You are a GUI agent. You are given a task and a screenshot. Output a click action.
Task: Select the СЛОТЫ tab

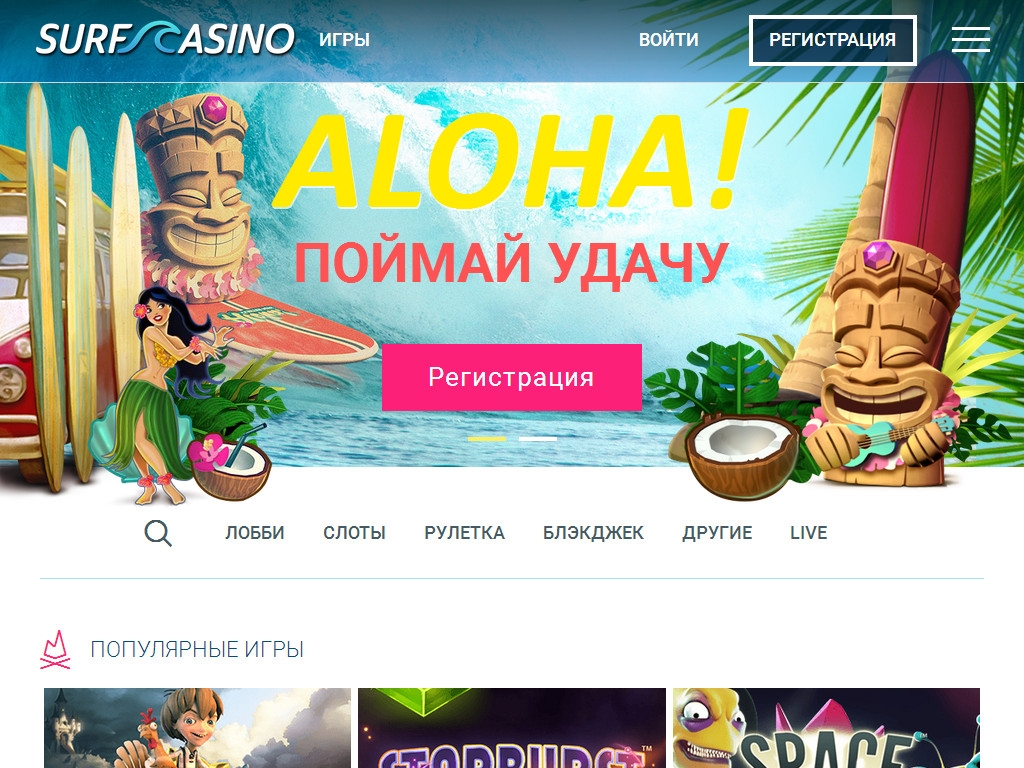(x=355, y=533)
